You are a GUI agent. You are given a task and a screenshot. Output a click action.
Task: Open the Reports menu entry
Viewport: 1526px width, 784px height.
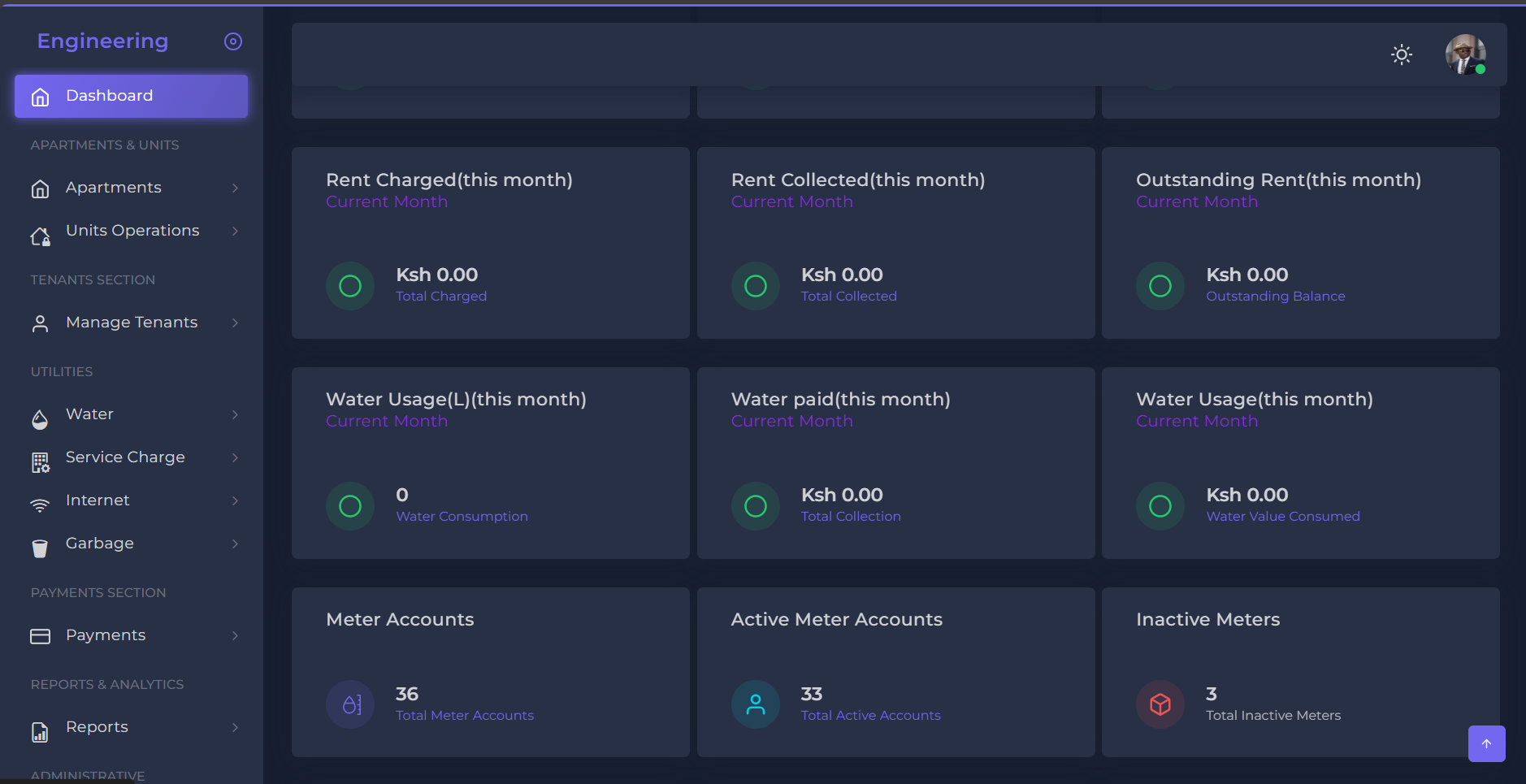97,727
